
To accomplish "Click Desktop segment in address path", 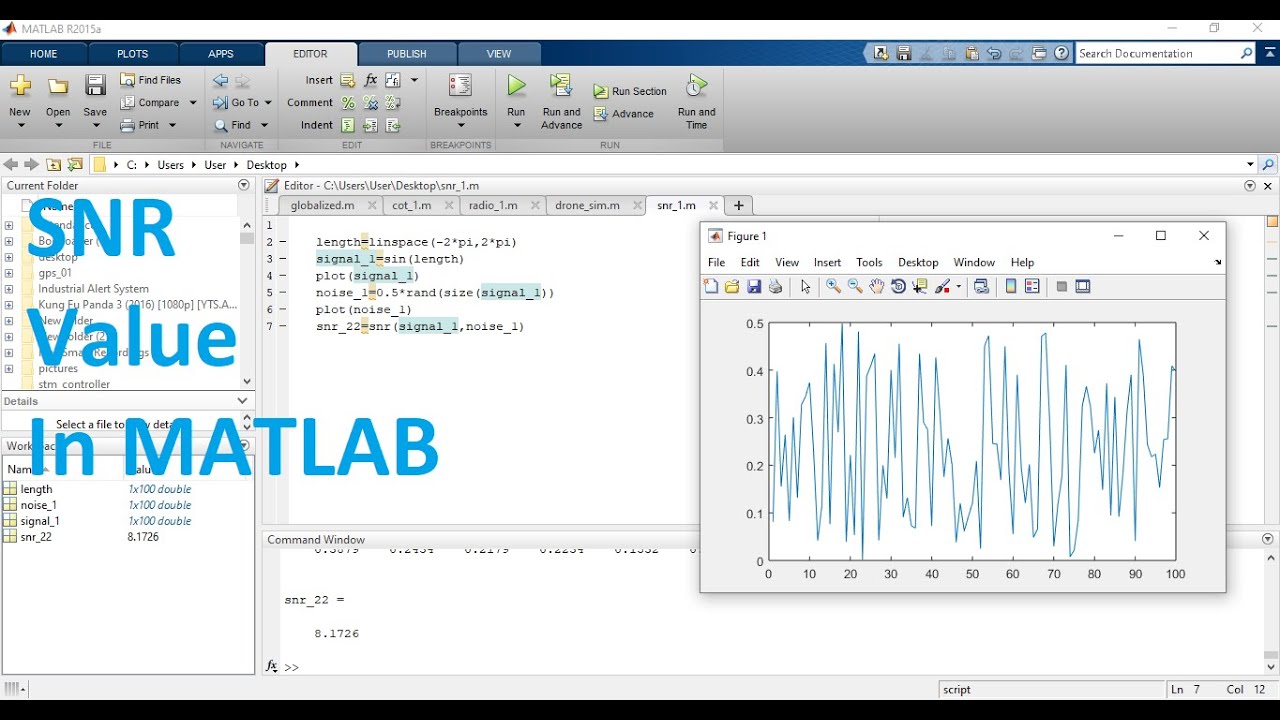I will pyautogui.click(x=266, y=165).
